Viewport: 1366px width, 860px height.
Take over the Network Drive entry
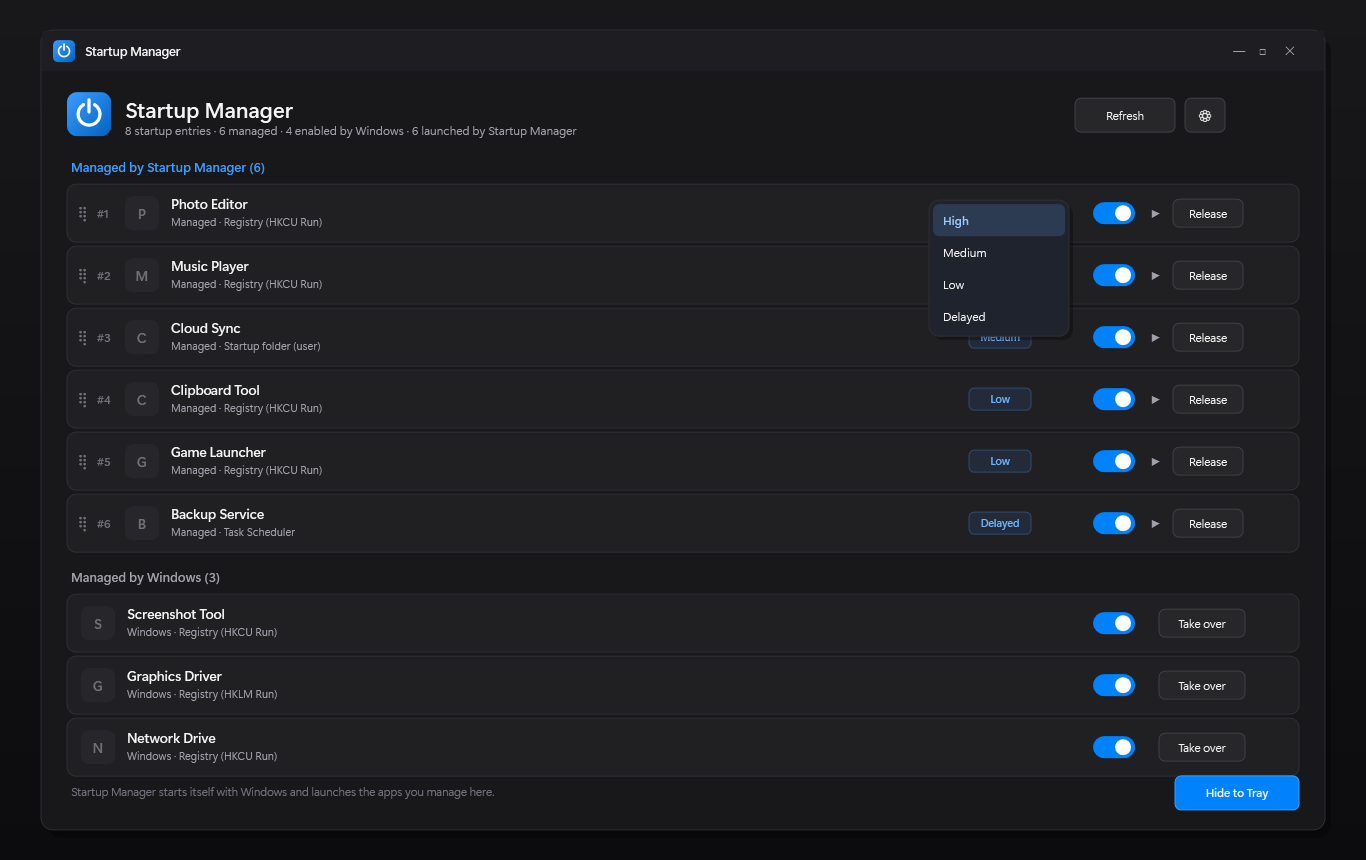tap(1202, 748)
